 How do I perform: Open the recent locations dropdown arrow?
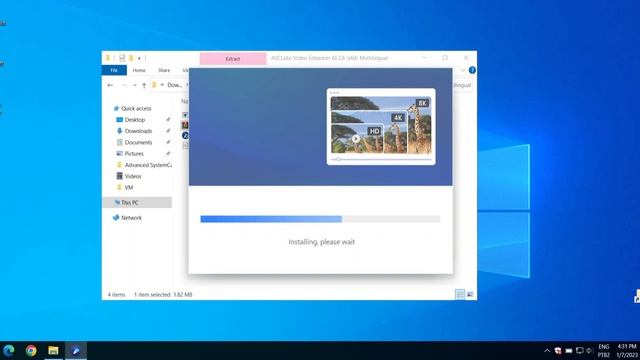[x=135, y=85]
